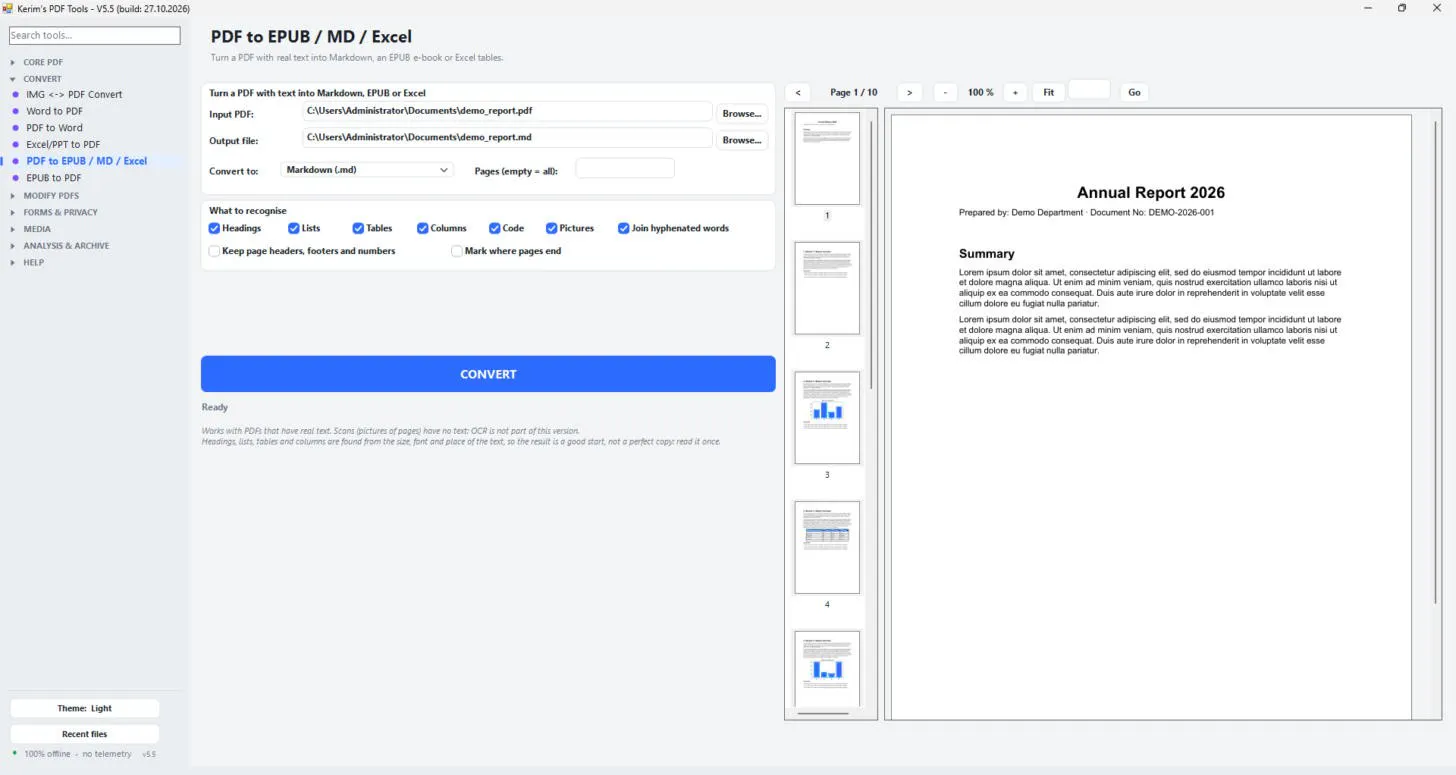Select page 3 thumbnail
The image size is (1456, 775).
point(827,418)
